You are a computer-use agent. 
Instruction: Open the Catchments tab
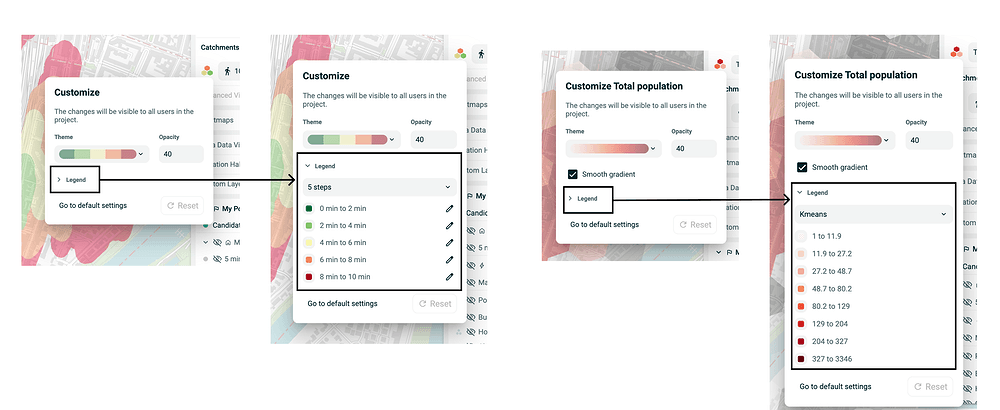click(x=220, y=47)
